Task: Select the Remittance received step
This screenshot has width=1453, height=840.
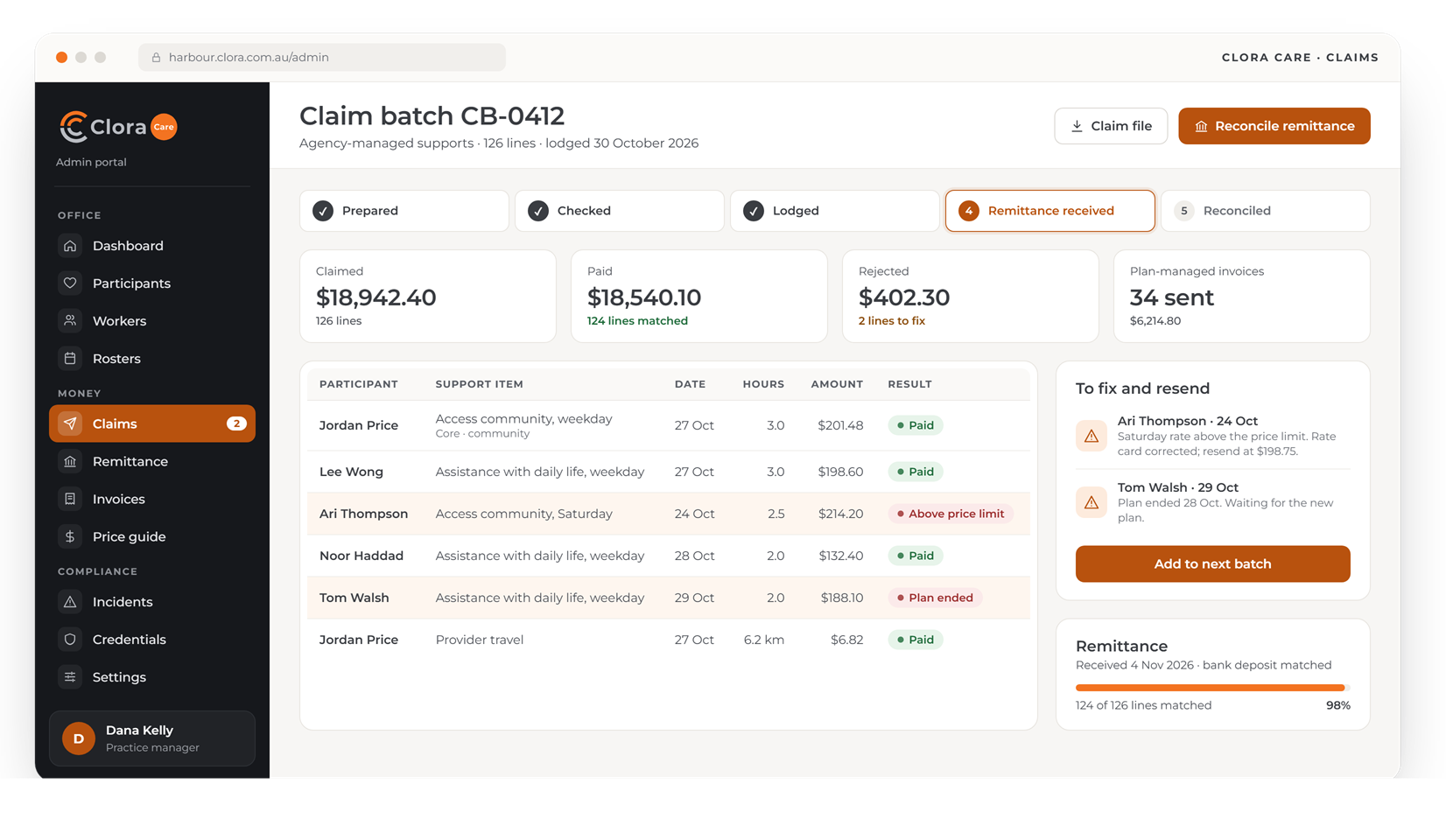Action: [1050, 211]
